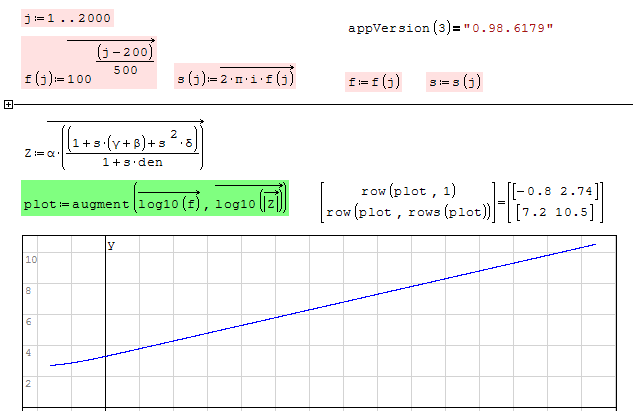Select the s(j):=2·π·i·f(j) definition
Screen dimensions: 633x411
(234, 78)
